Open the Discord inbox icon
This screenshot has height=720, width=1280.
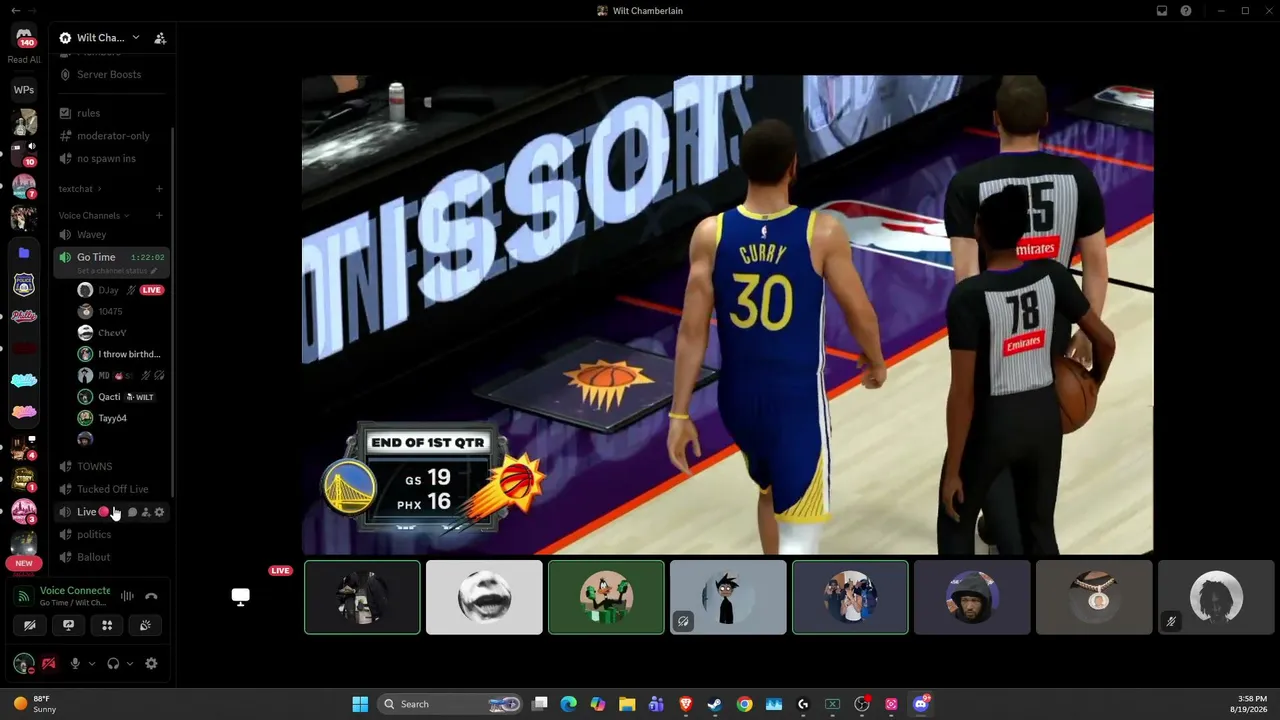pyautogui.click(x=1162, y=11)
